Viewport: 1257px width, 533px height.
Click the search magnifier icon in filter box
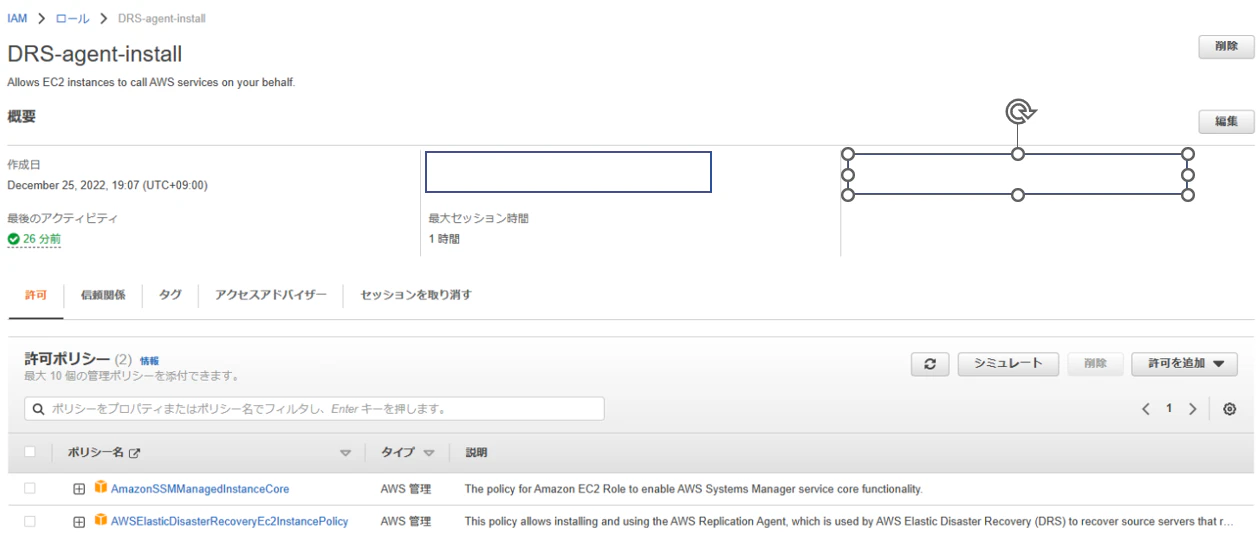coord(38,409)
